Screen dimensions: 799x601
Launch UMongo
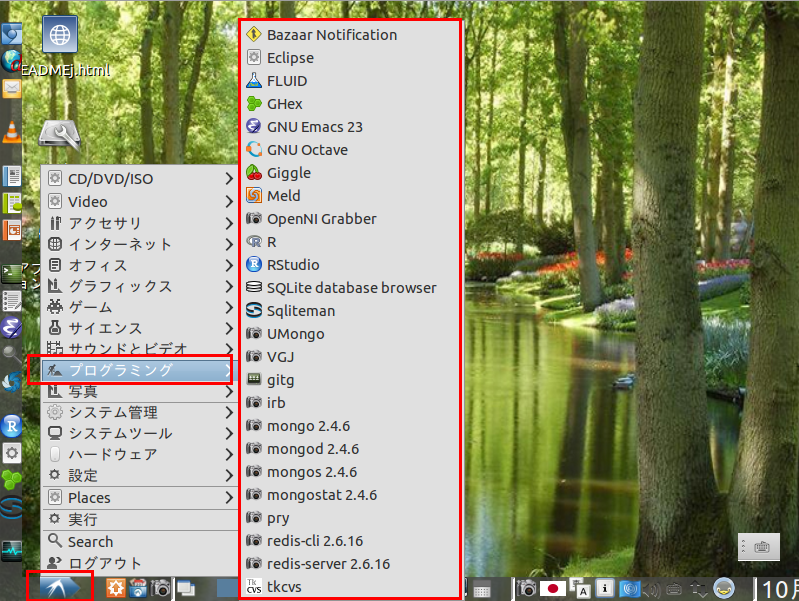(350, 334)
